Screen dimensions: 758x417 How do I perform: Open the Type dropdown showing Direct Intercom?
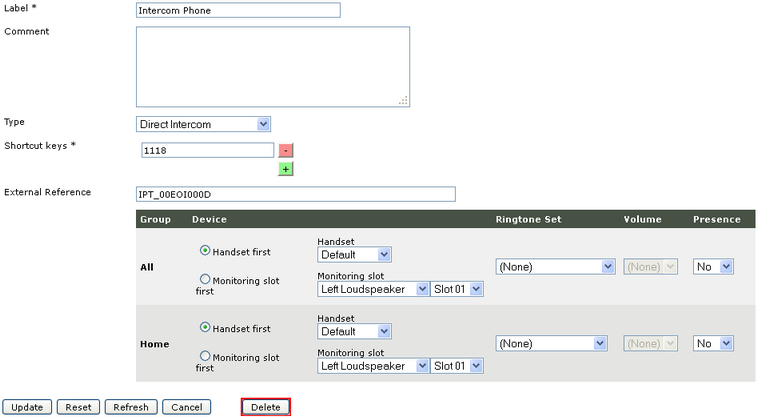tap(203, 124)
